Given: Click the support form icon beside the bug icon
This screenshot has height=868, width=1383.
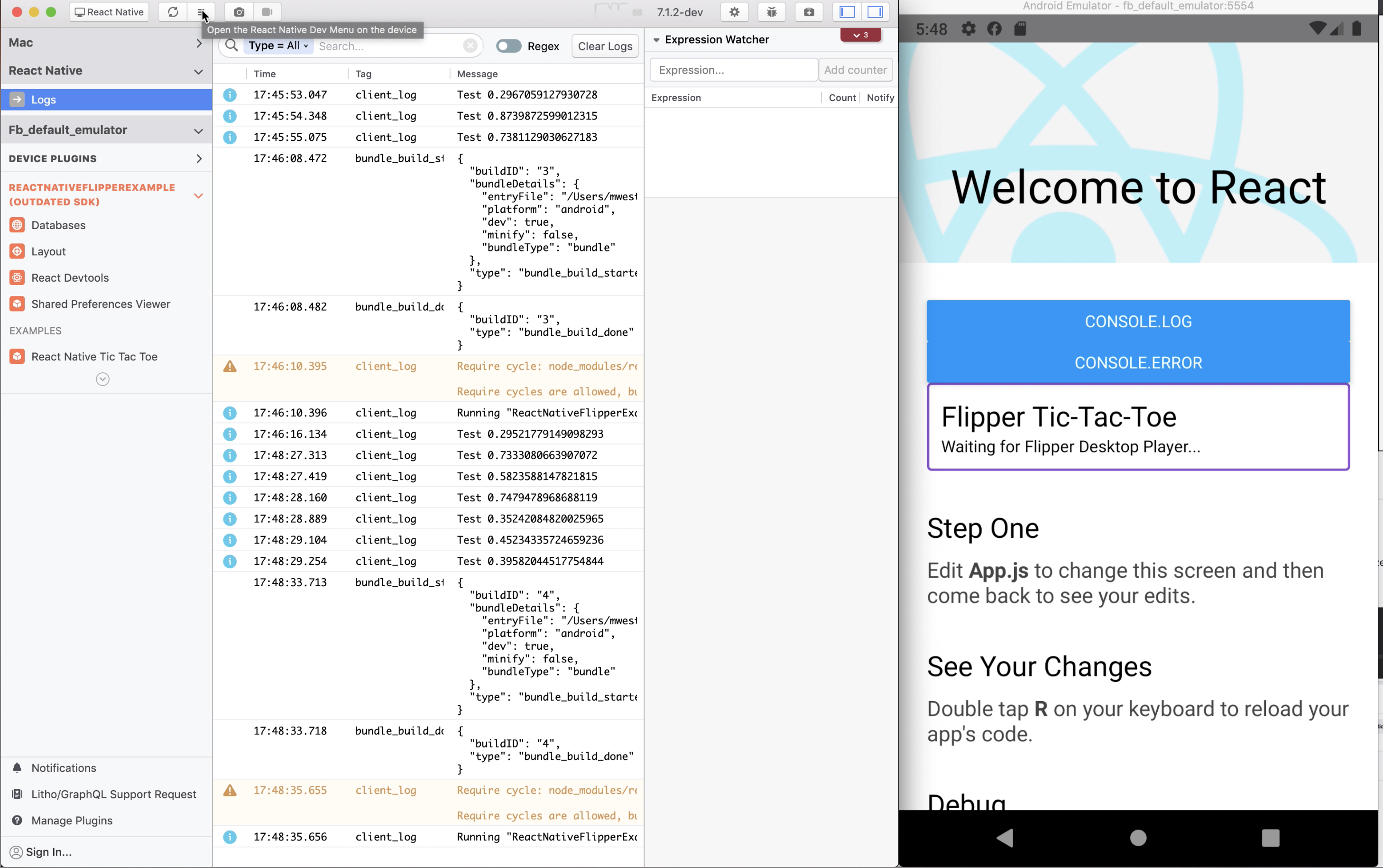Looking at the screenshot, I should pos(809,12).
